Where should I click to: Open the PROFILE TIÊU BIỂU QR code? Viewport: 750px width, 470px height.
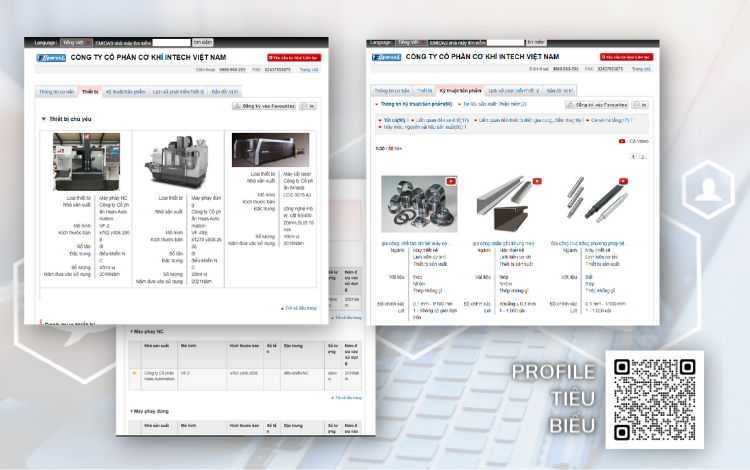pyautogui.click(x=654, y=400)
